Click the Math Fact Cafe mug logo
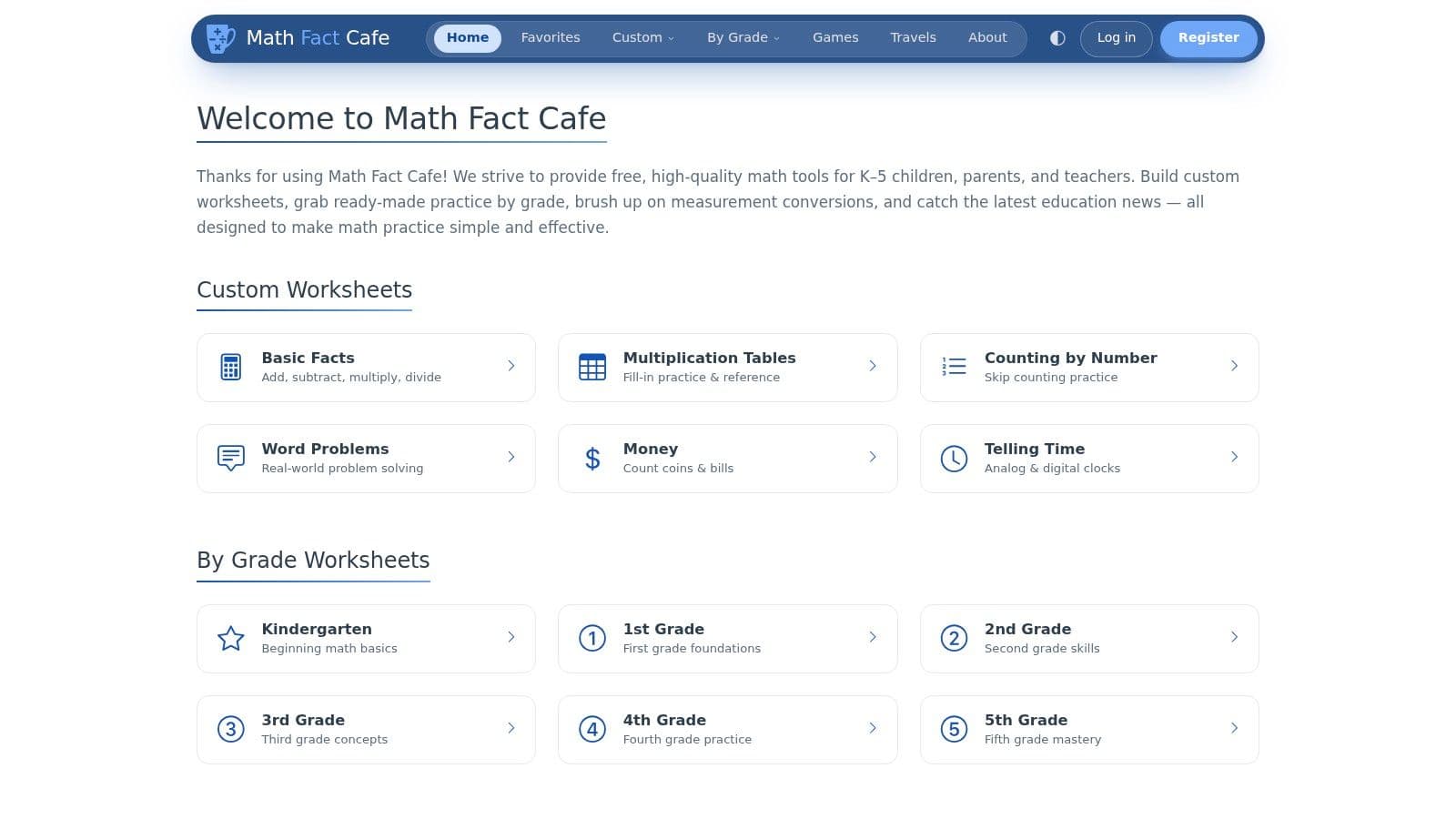The image size is (1456, 819). (221, 38)
